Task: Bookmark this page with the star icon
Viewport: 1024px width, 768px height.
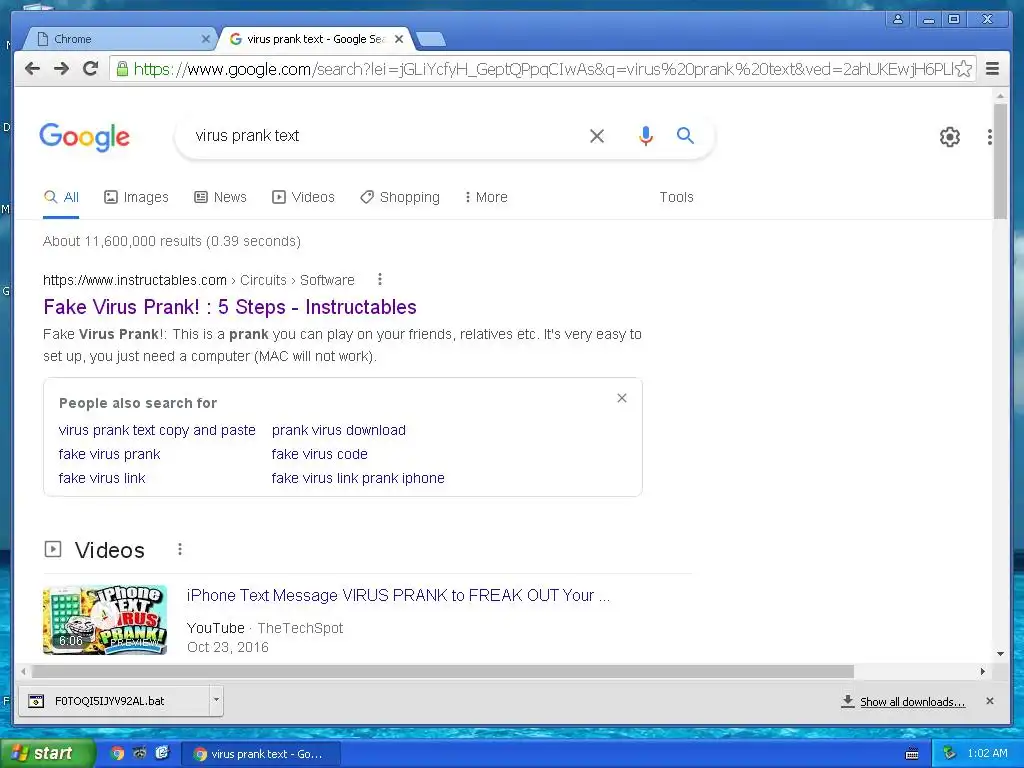Action: pyautogui.click(x=963, y=69)
